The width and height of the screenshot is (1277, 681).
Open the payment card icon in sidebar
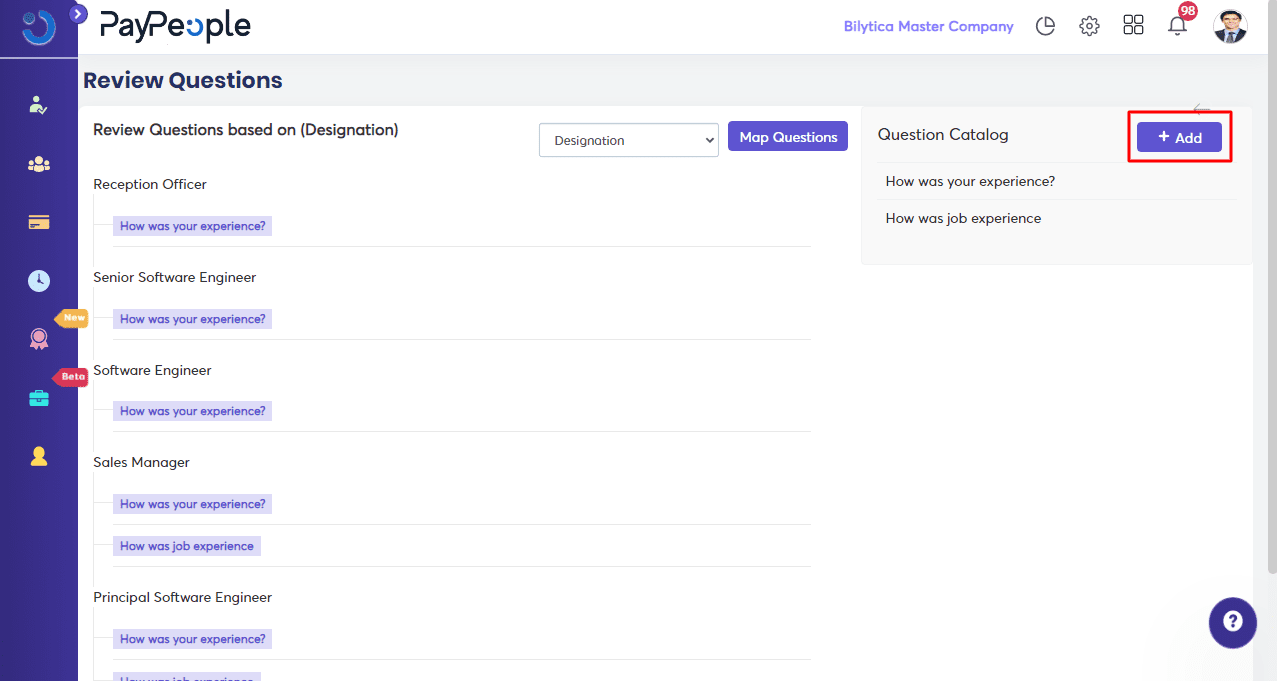coord(39,222)
